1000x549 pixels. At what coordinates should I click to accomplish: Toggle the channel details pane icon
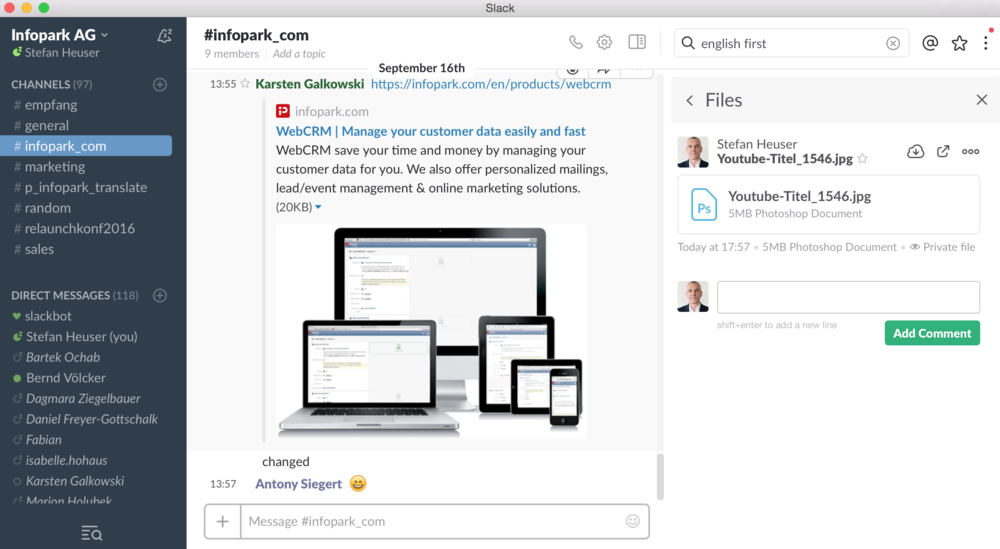click(x=637, y=42)
